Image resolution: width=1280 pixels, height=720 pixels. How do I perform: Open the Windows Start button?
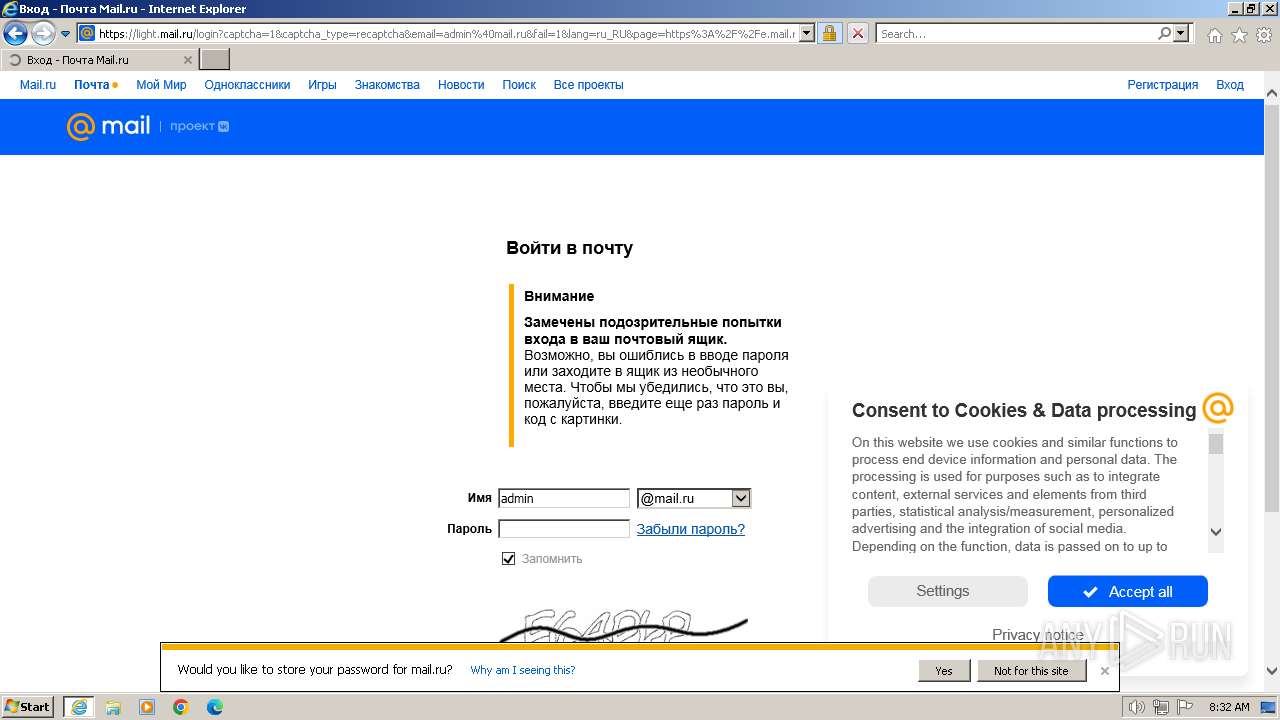click(28, 707)
